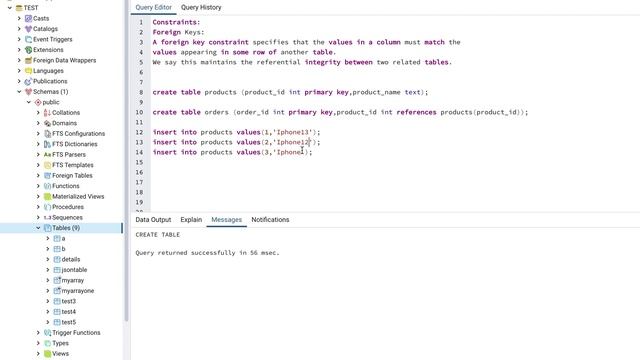This screenshot has width=640, height=360.
Task: Expand the details table node
Action: click(48, 260)
